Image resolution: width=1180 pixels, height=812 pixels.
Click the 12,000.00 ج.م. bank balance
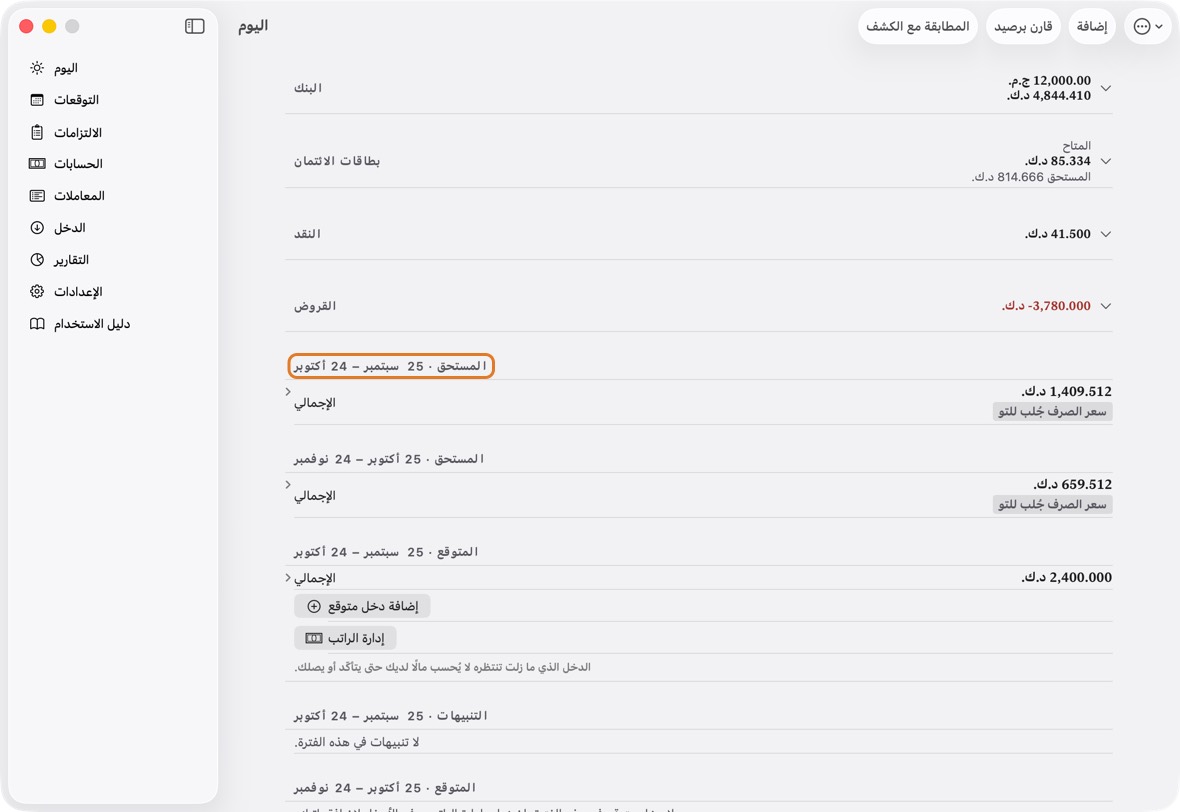[x=1049, y=81]
